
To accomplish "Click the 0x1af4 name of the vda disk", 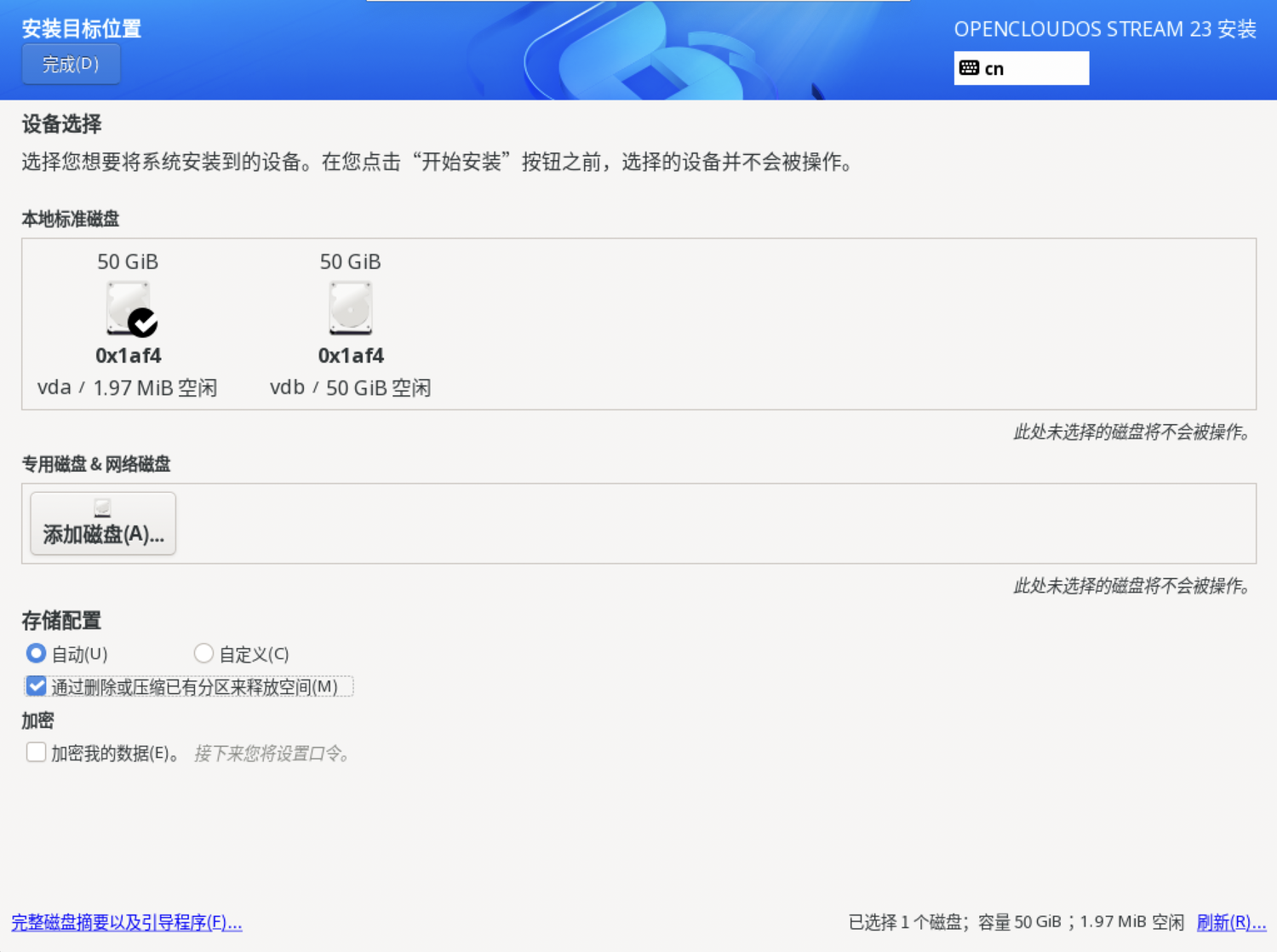I will pyautogui.click(x=129, y=355).
